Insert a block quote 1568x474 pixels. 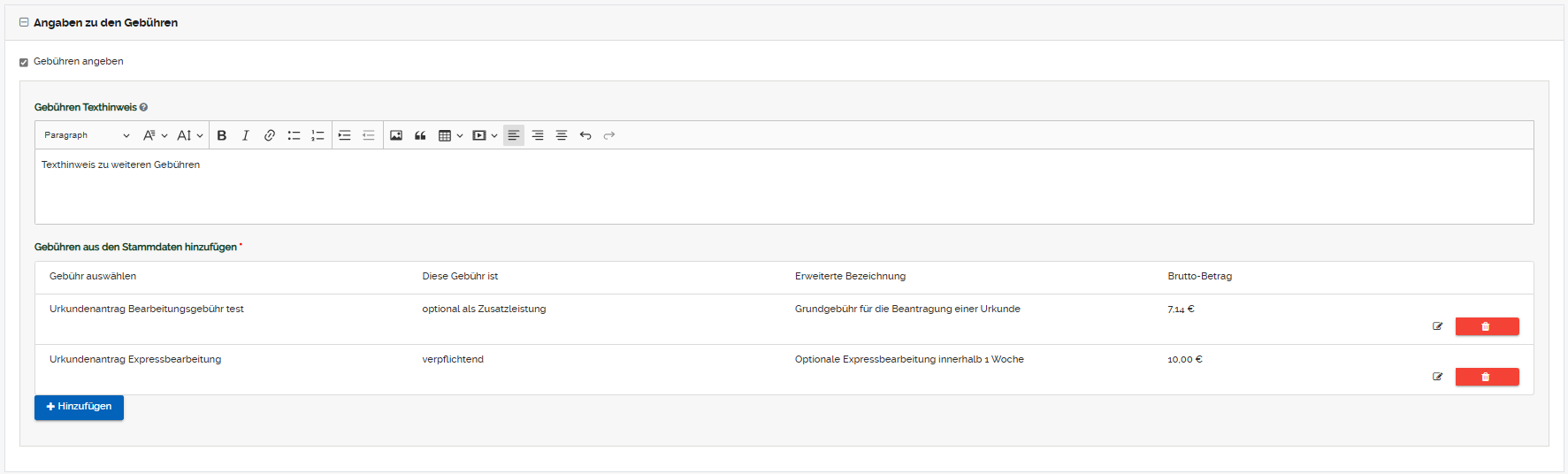(420, 135)
